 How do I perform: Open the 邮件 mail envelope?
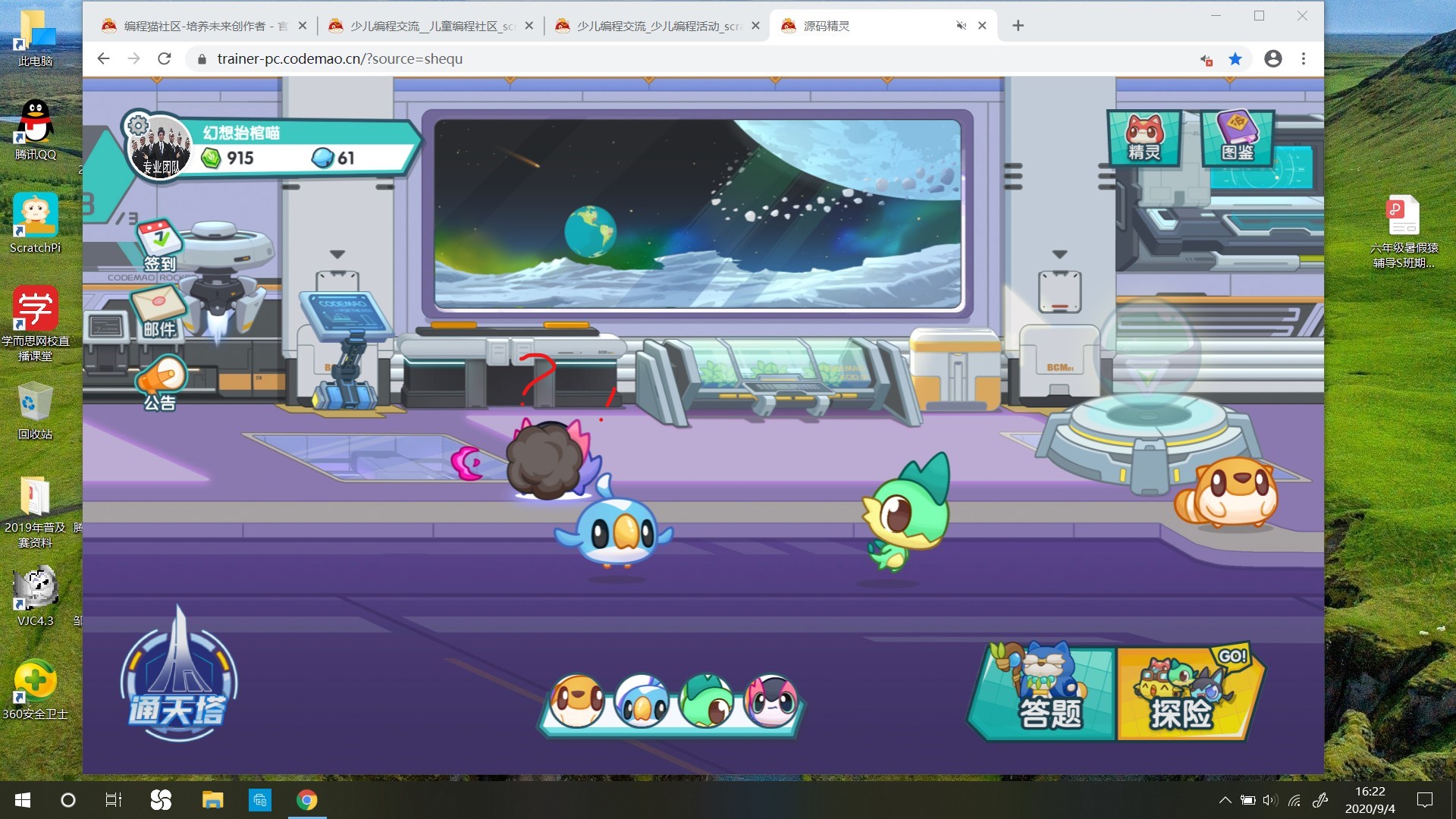point(159,311)
